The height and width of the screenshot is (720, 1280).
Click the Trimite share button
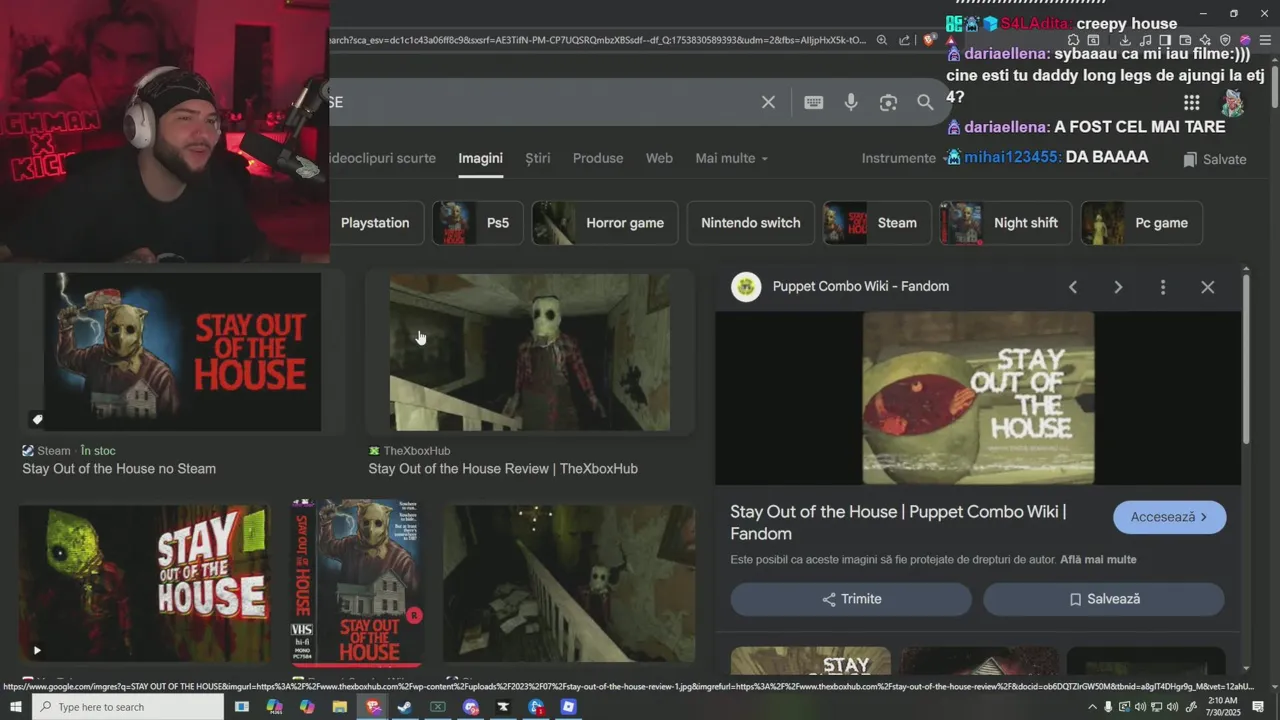pos(851,599)
